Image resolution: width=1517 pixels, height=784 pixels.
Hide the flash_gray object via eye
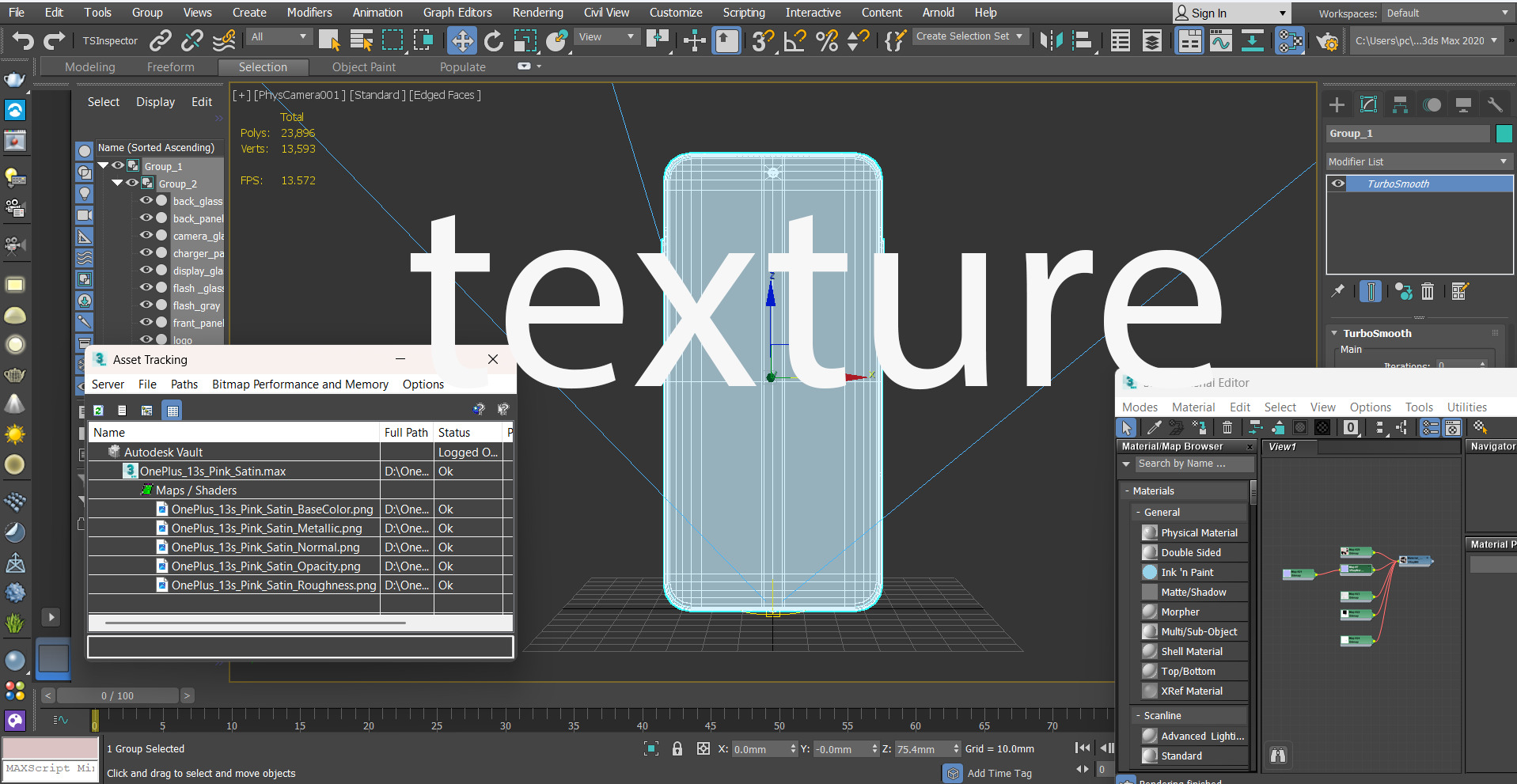146,305
